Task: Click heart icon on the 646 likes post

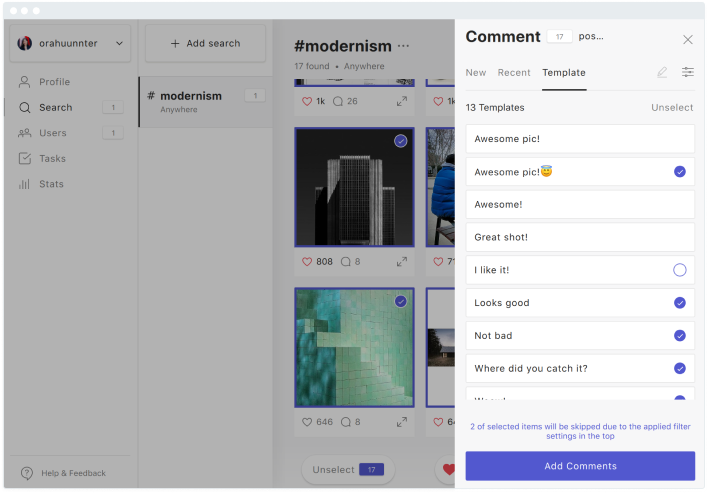Action: point(307,422)
